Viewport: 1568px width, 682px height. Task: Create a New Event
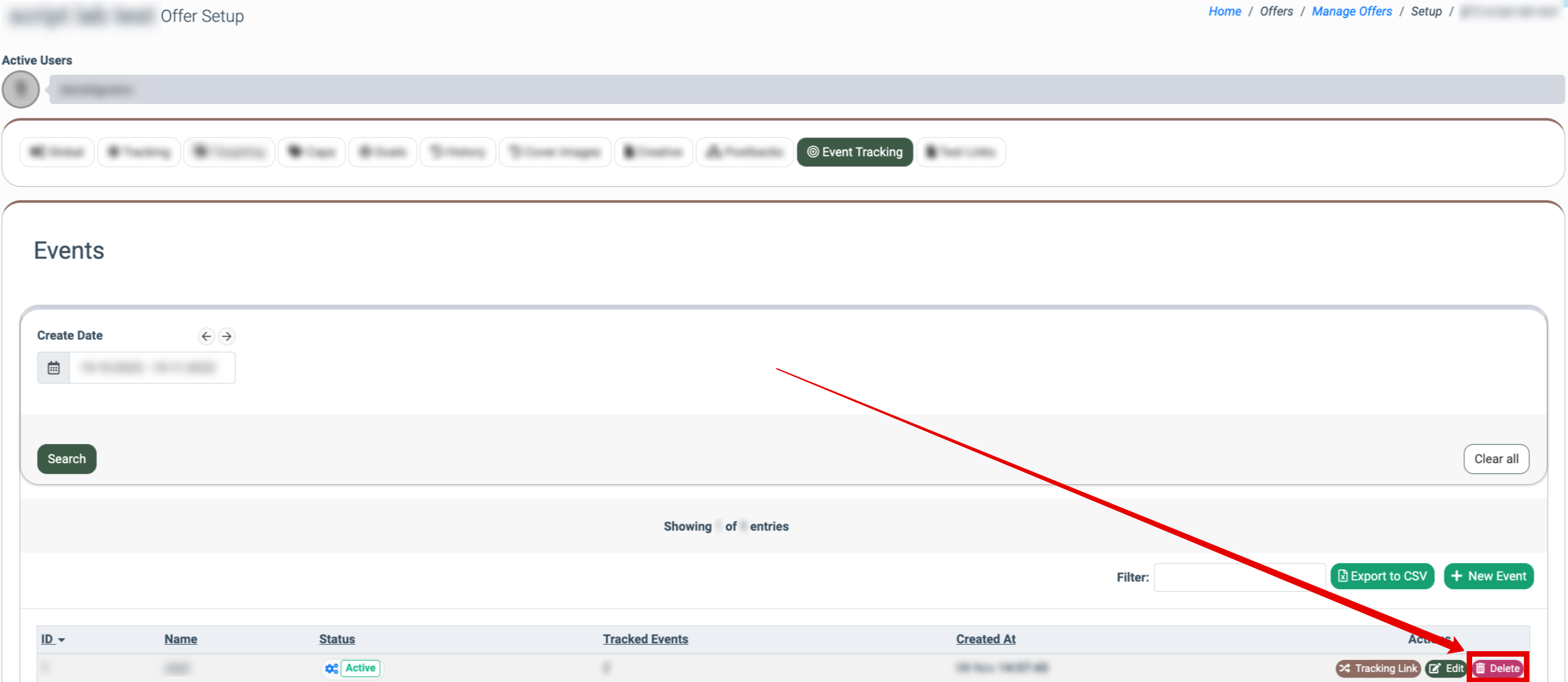click(1488, 576)
